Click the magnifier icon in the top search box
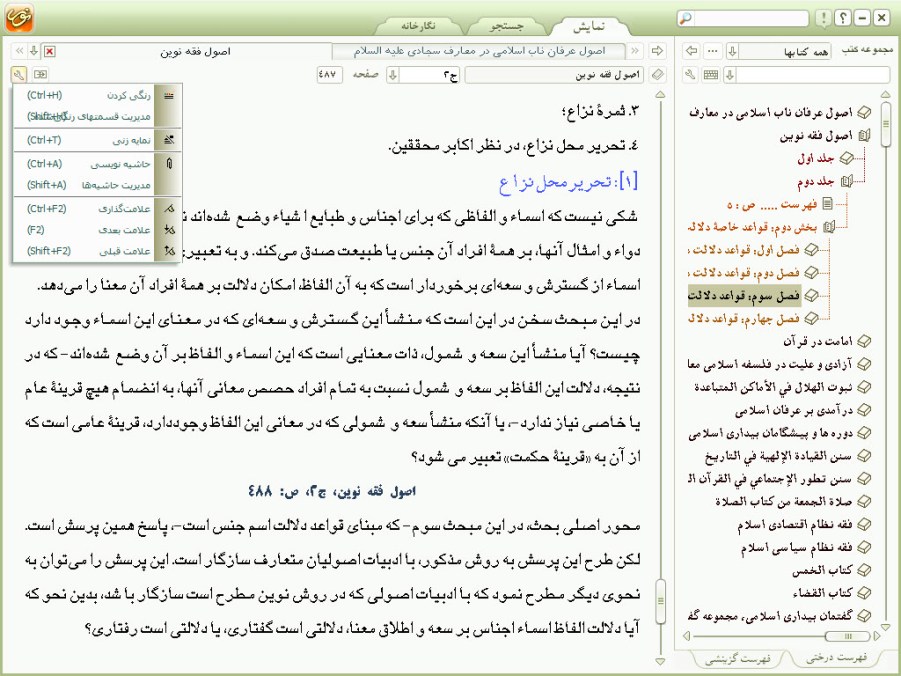The height and width of the screenshot is (676, 901). coord(686,19)
